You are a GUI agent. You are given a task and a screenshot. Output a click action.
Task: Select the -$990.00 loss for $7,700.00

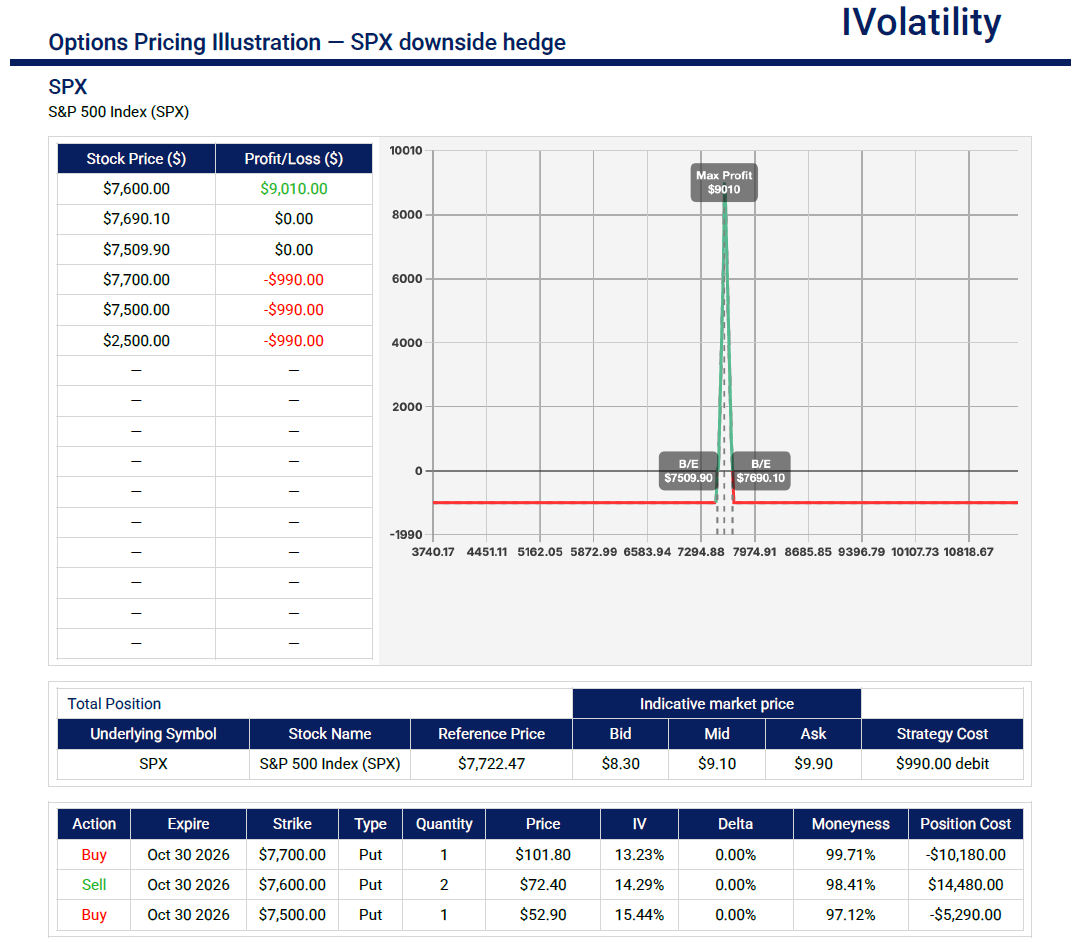pos(293,280)
